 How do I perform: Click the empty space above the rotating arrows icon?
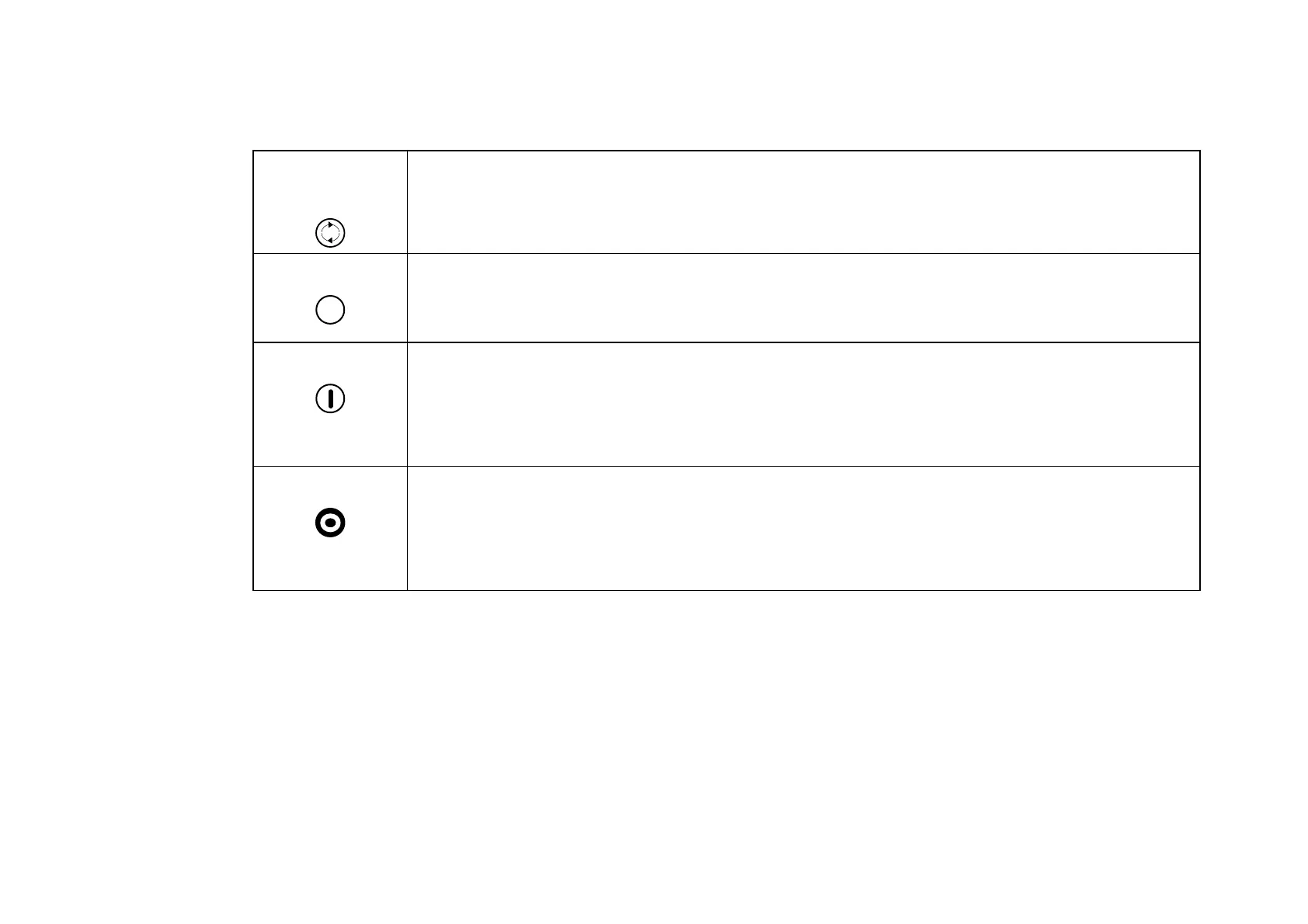330,182
